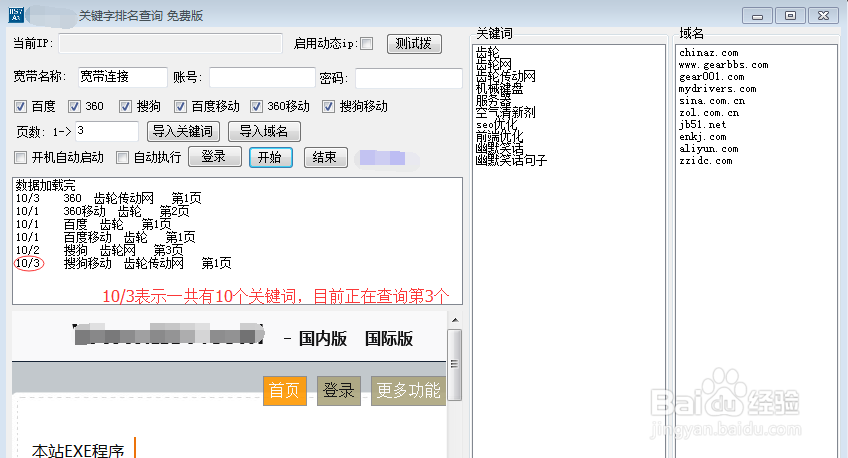
Task: Click the 页数 field showing 3
Action: click(x=107, y=131)
